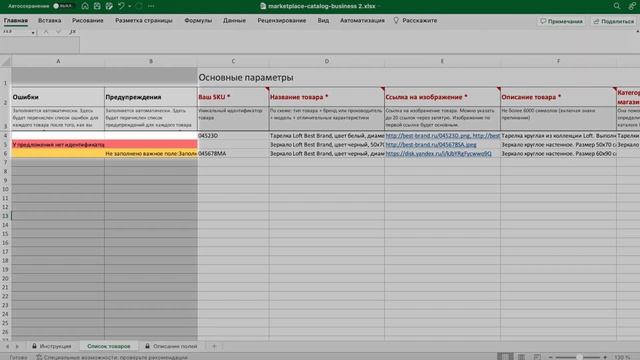
Task: Click the insert function fx icon
Action: (73, 32)
